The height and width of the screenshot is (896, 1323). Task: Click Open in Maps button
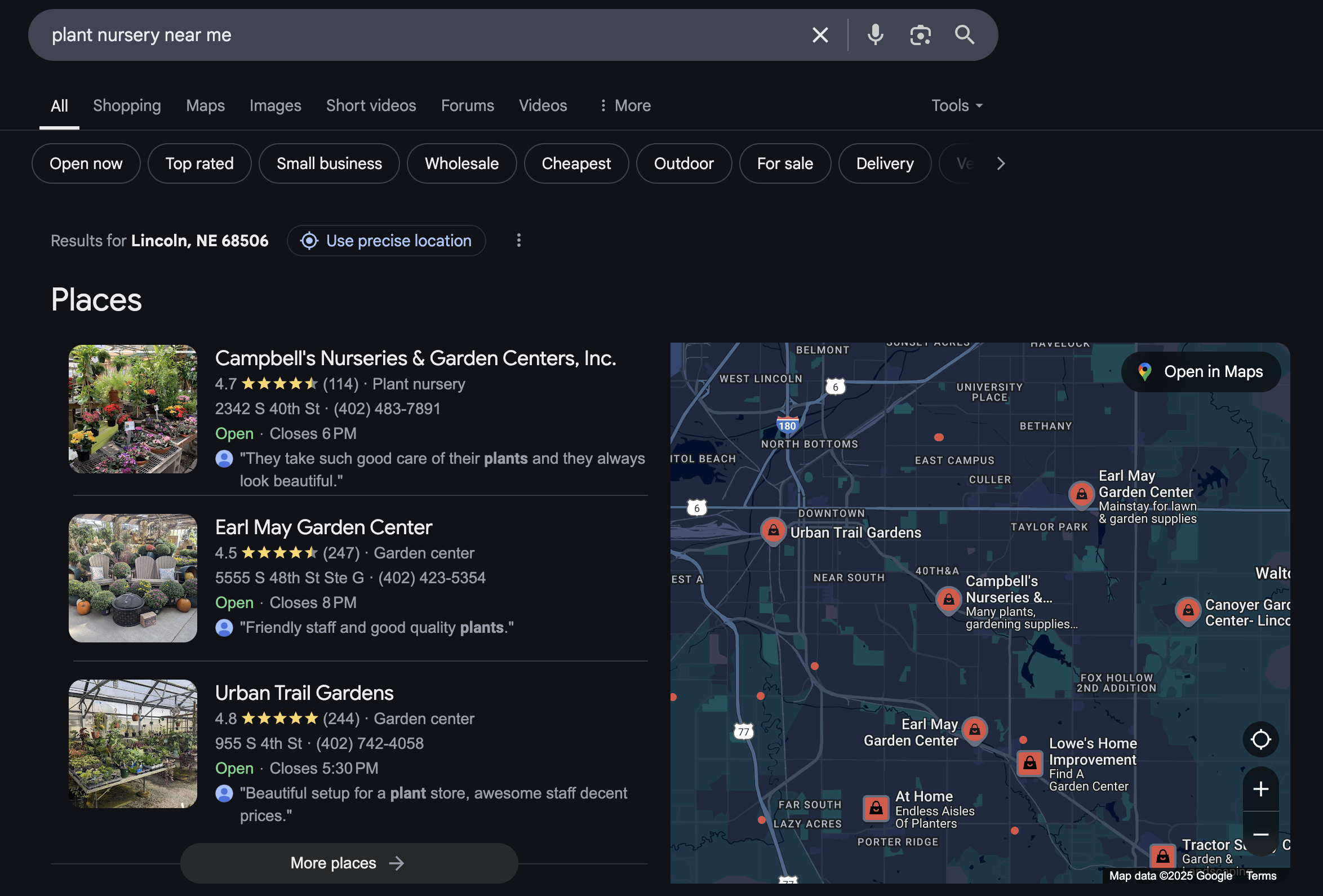1201,372
